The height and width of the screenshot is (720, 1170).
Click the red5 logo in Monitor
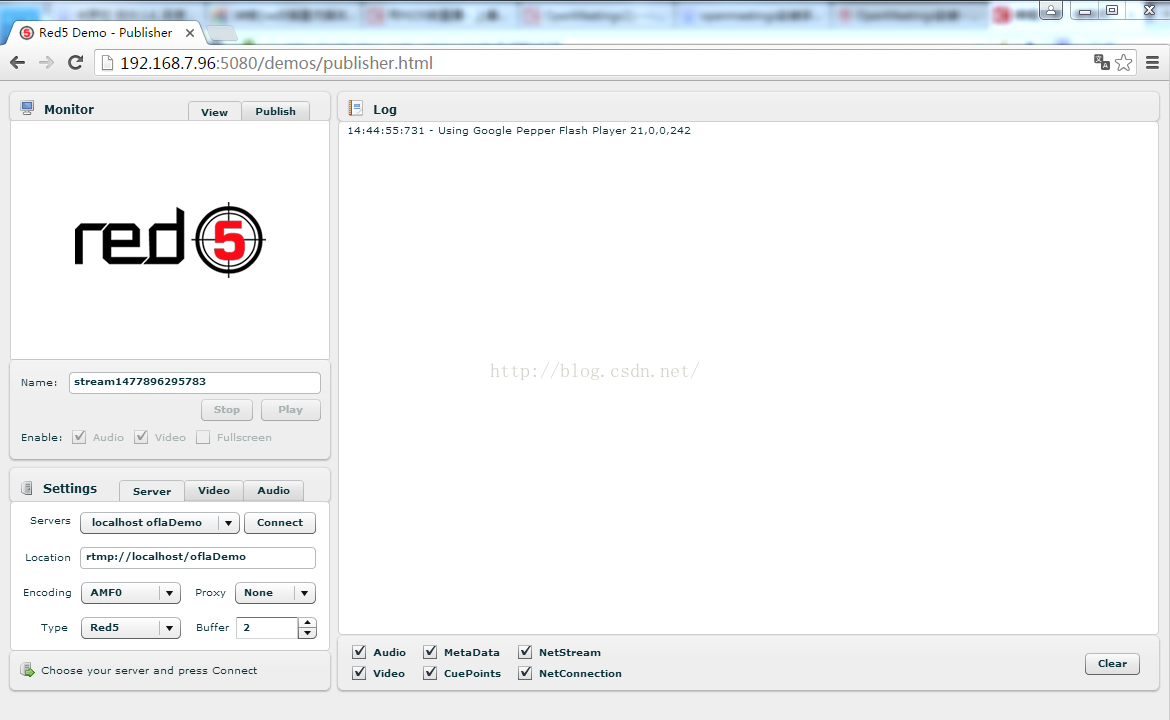coord(169,240)
